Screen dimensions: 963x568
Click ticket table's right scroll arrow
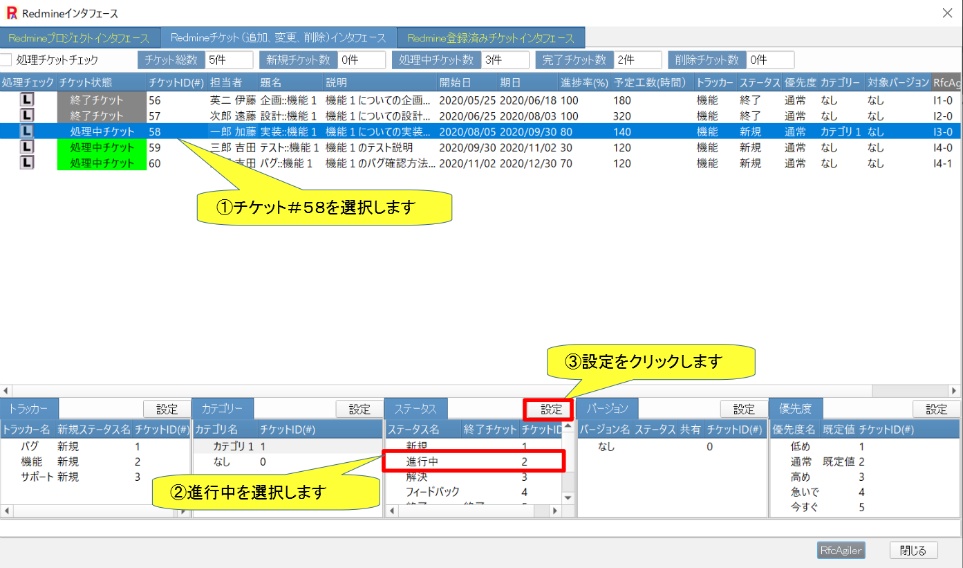[x=953, y=391]
